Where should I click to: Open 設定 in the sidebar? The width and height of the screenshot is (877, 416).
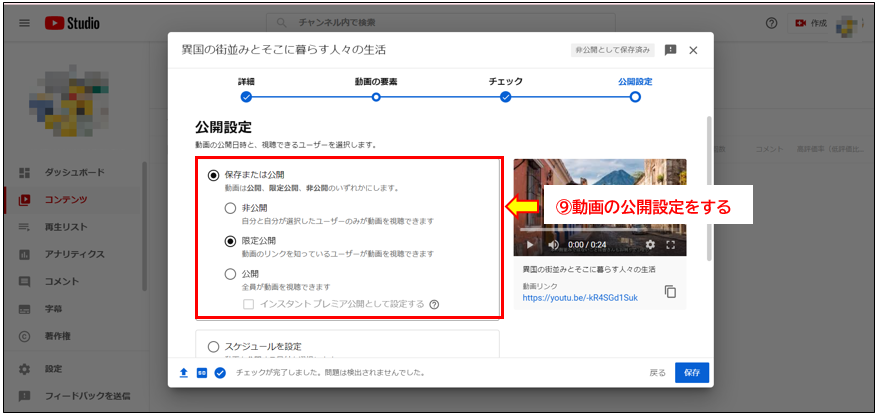[73, 369]
